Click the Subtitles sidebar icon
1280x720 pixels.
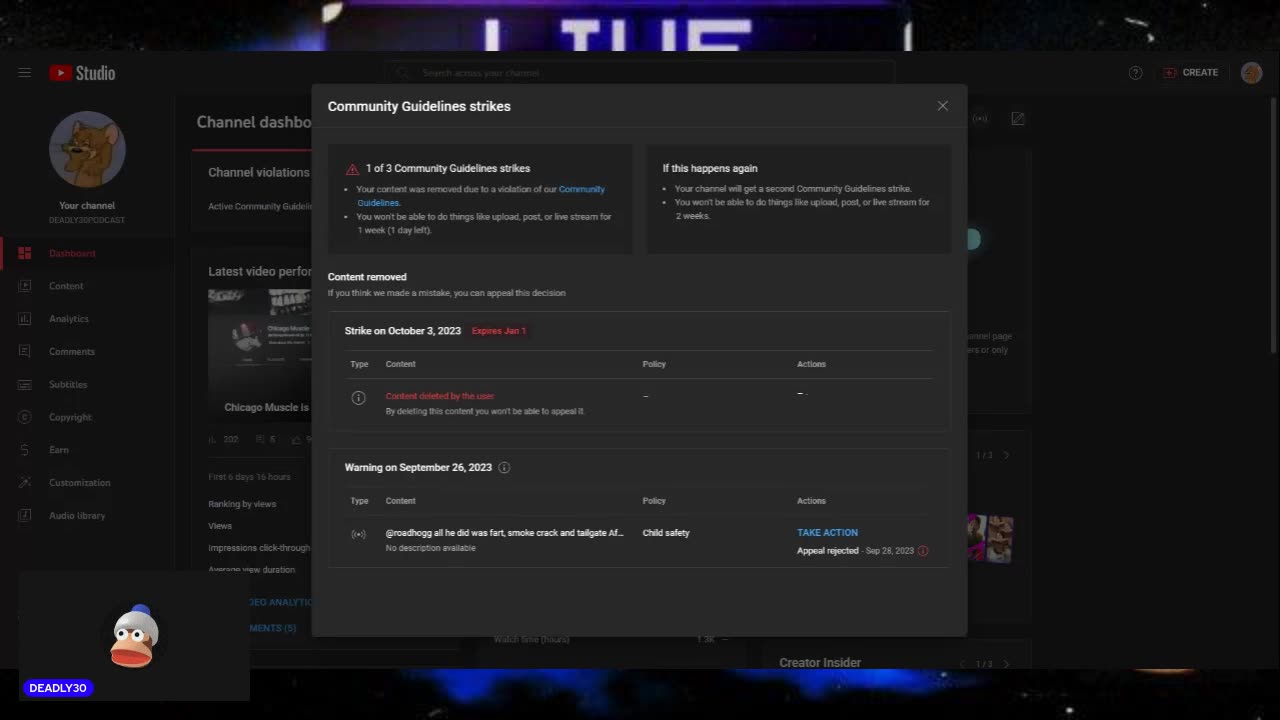pos(25,385)
